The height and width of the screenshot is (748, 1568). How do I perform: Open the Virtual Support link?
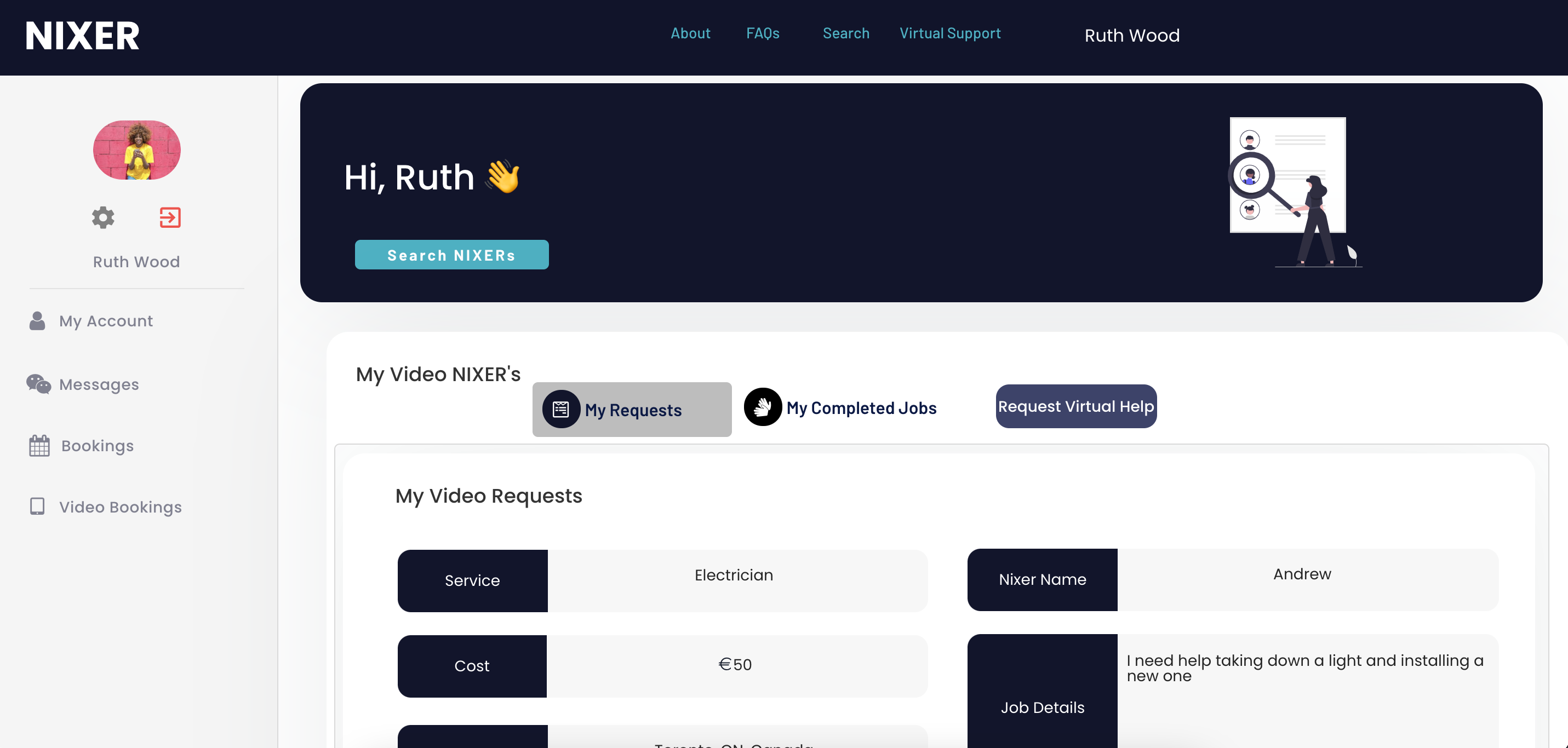(949, 33)
